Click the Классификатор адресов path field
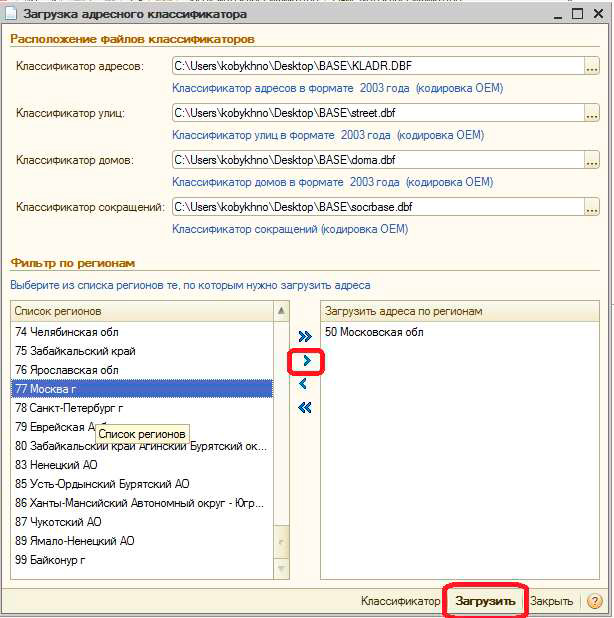Screen dimensions: 614x618 [376, 66]
